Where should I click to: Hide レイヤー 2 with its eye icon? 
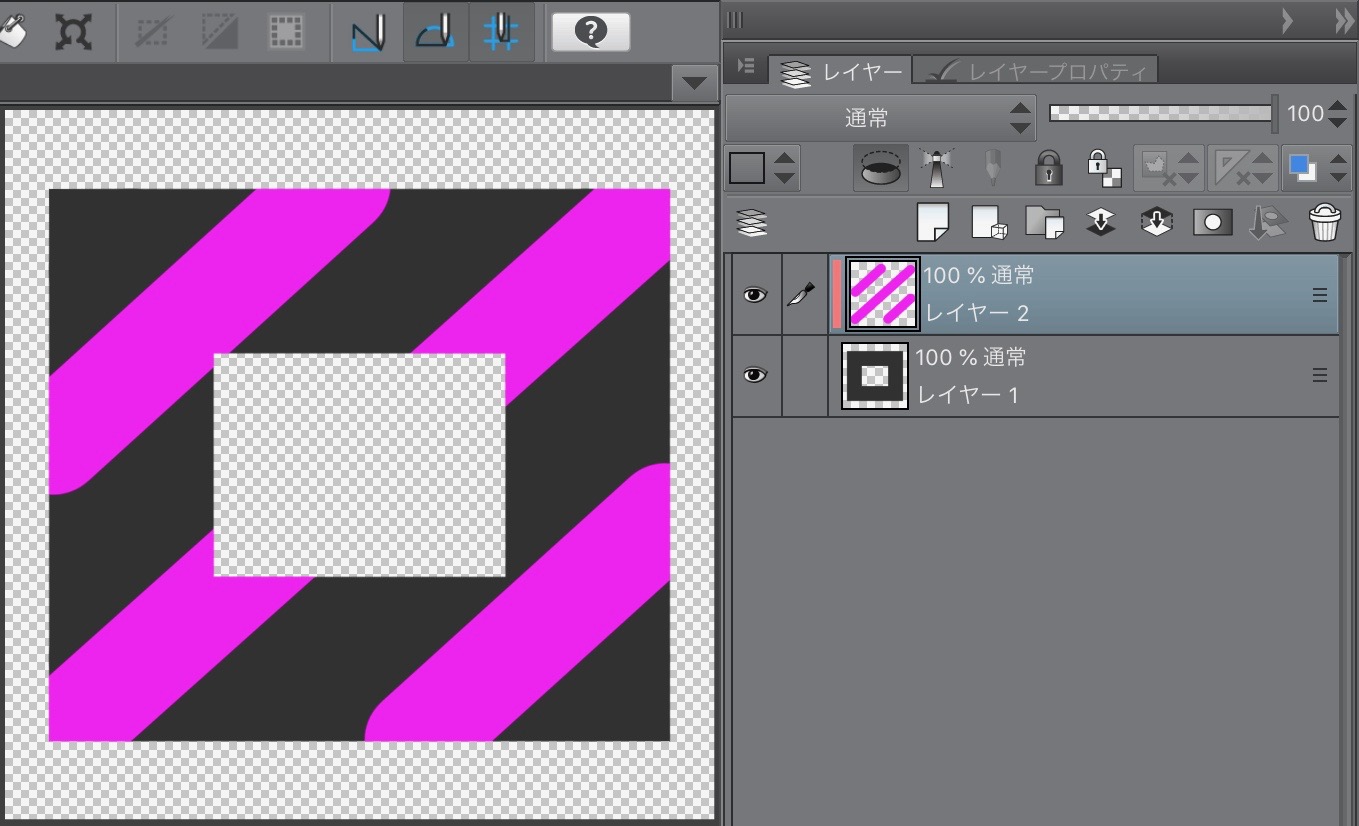tap(755, 295)
